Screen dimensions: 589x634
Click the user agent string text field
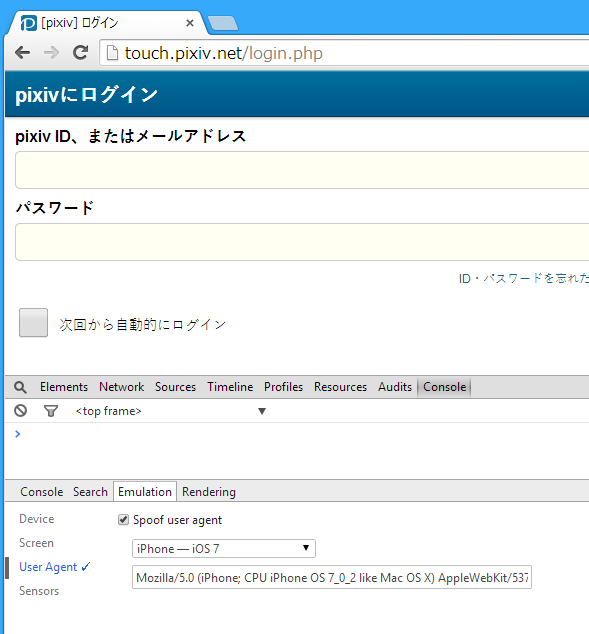click(331, 577)
